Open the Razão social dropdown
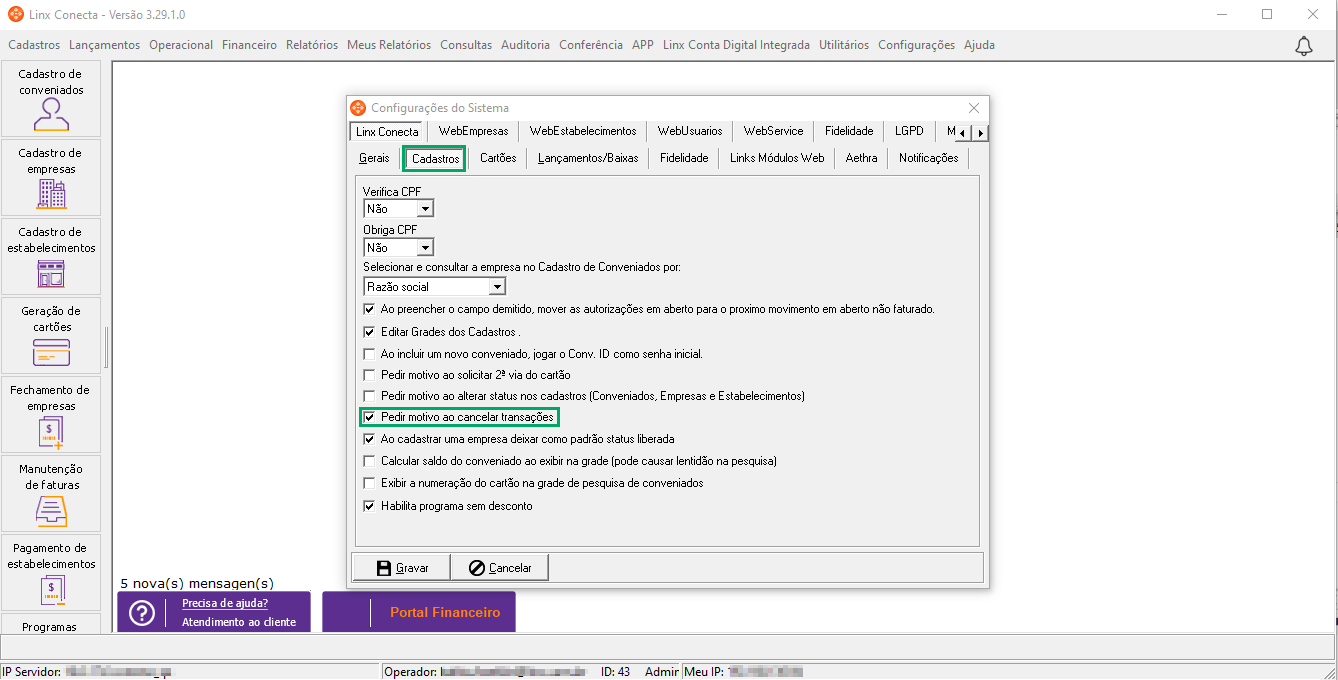 tap(497, 287)
